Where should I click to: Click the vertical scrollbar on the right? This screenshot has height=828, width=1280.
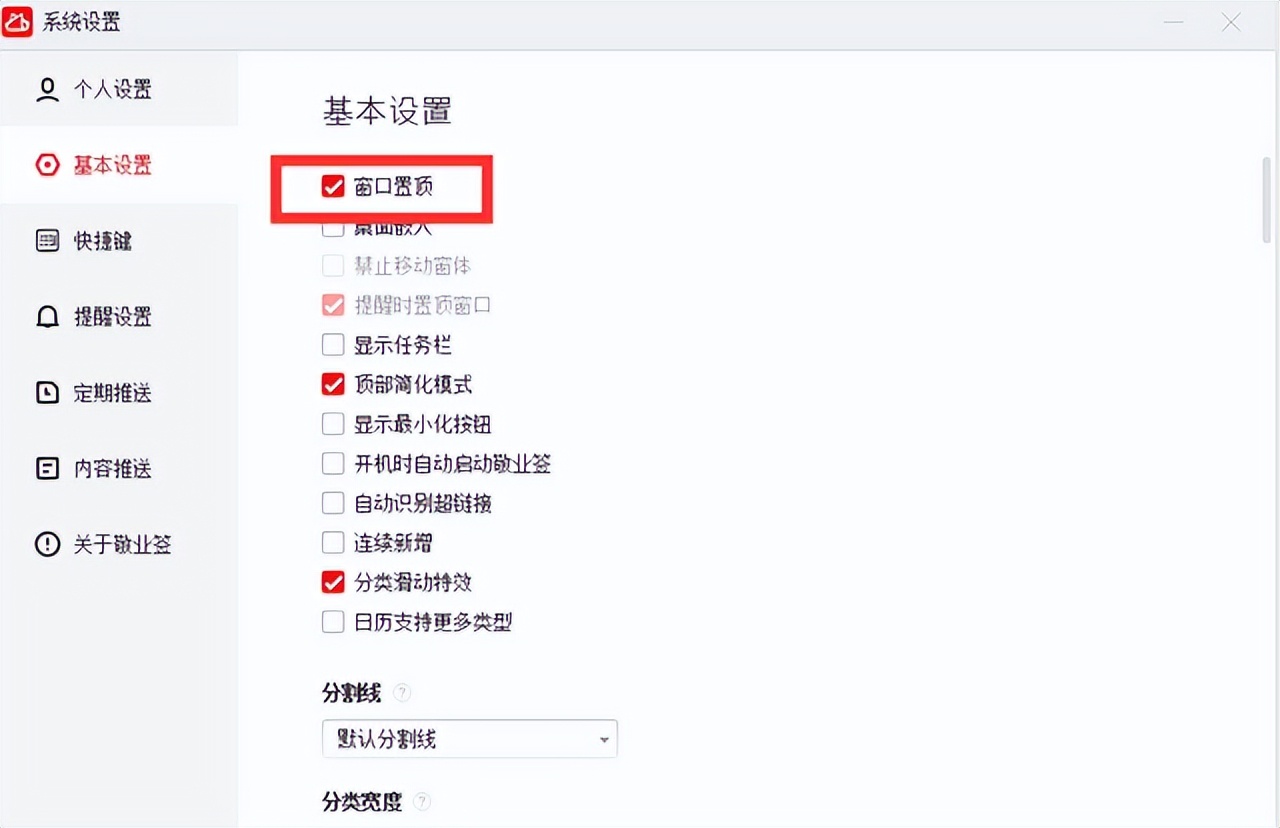pos(1267,200)
